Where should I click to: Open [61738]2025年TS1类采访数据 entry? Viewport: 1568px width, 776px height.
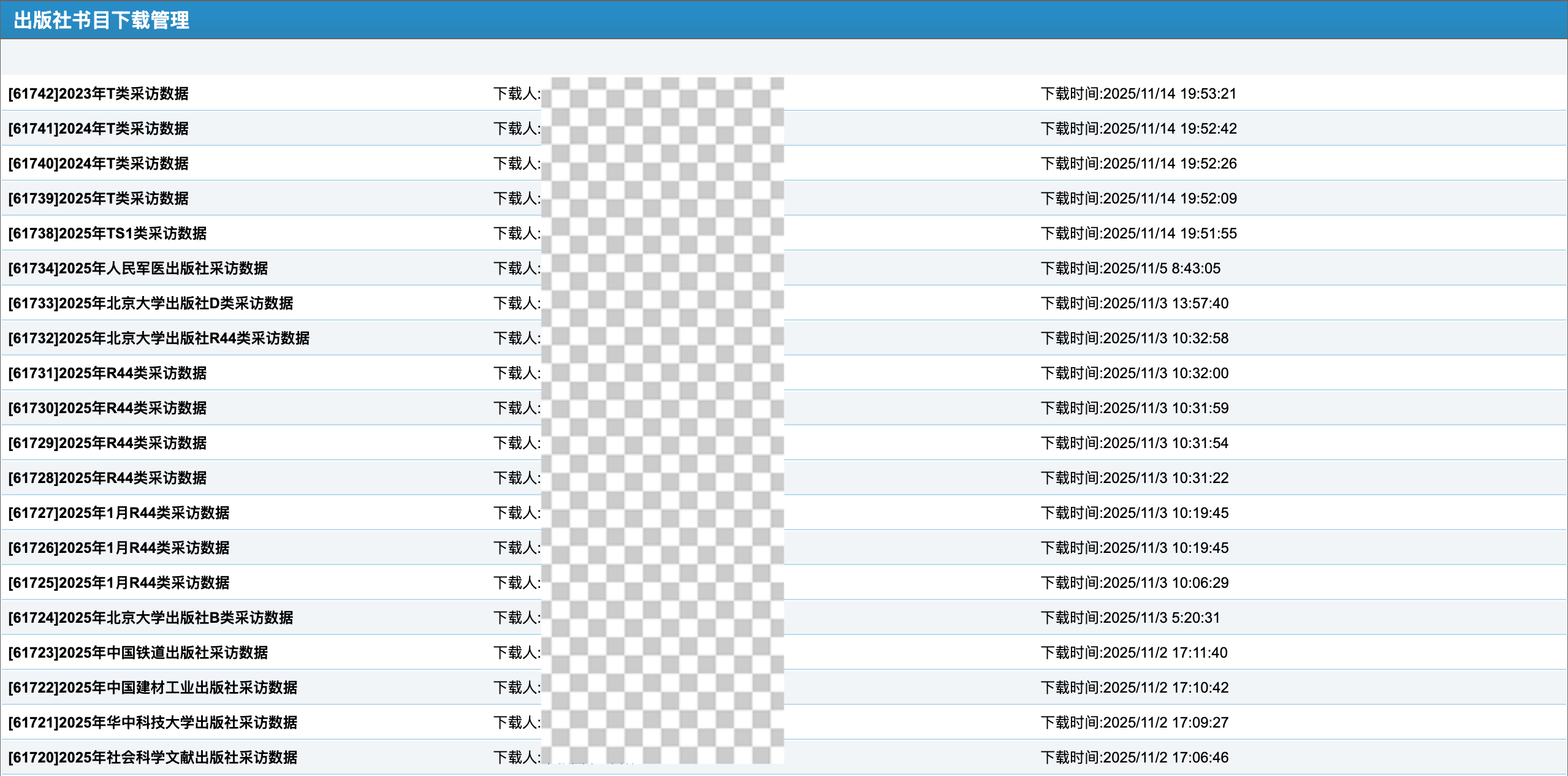(107, 234)
